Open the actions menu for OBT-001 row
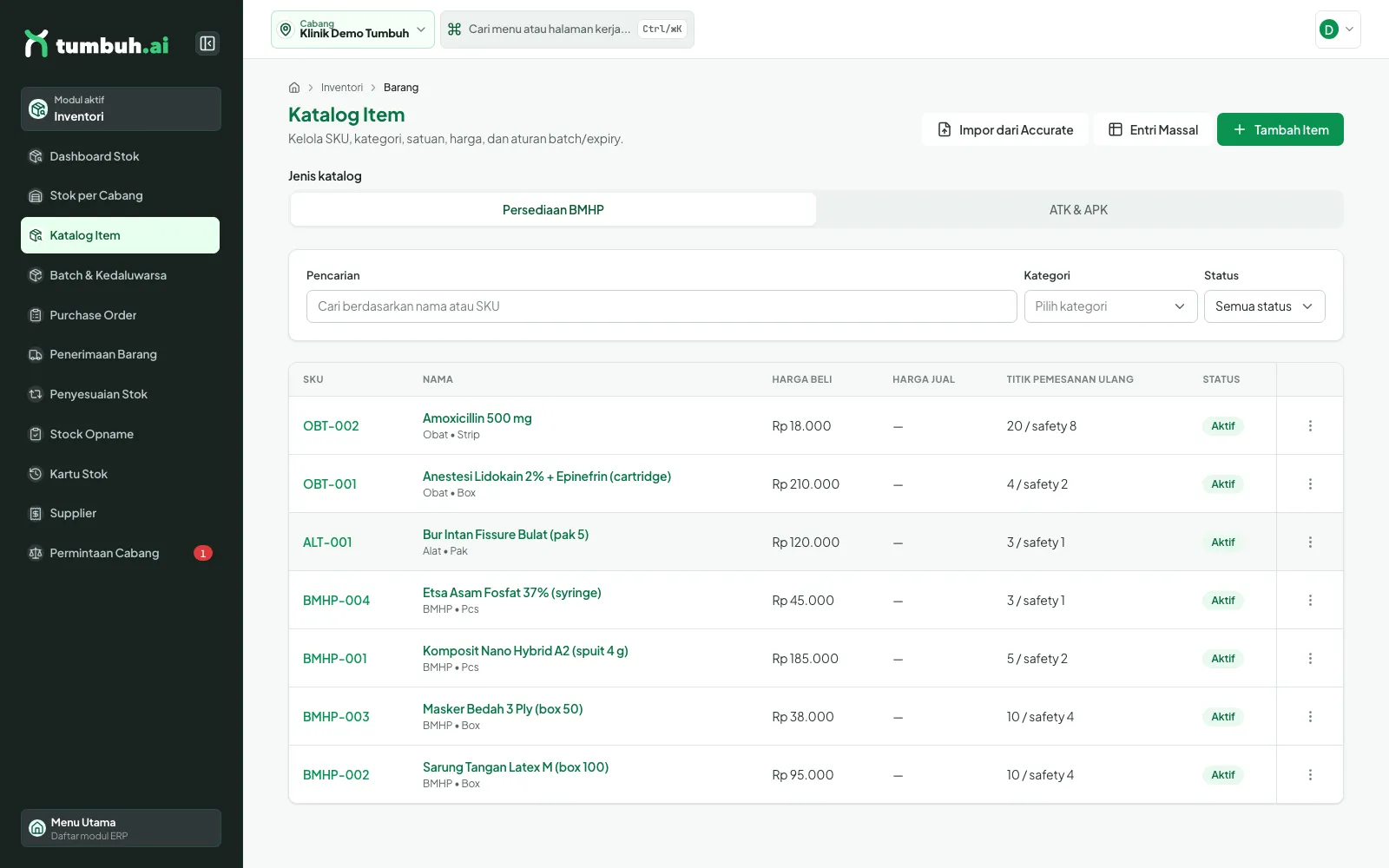The image size is (1389, 868). tap(1310, 484)
